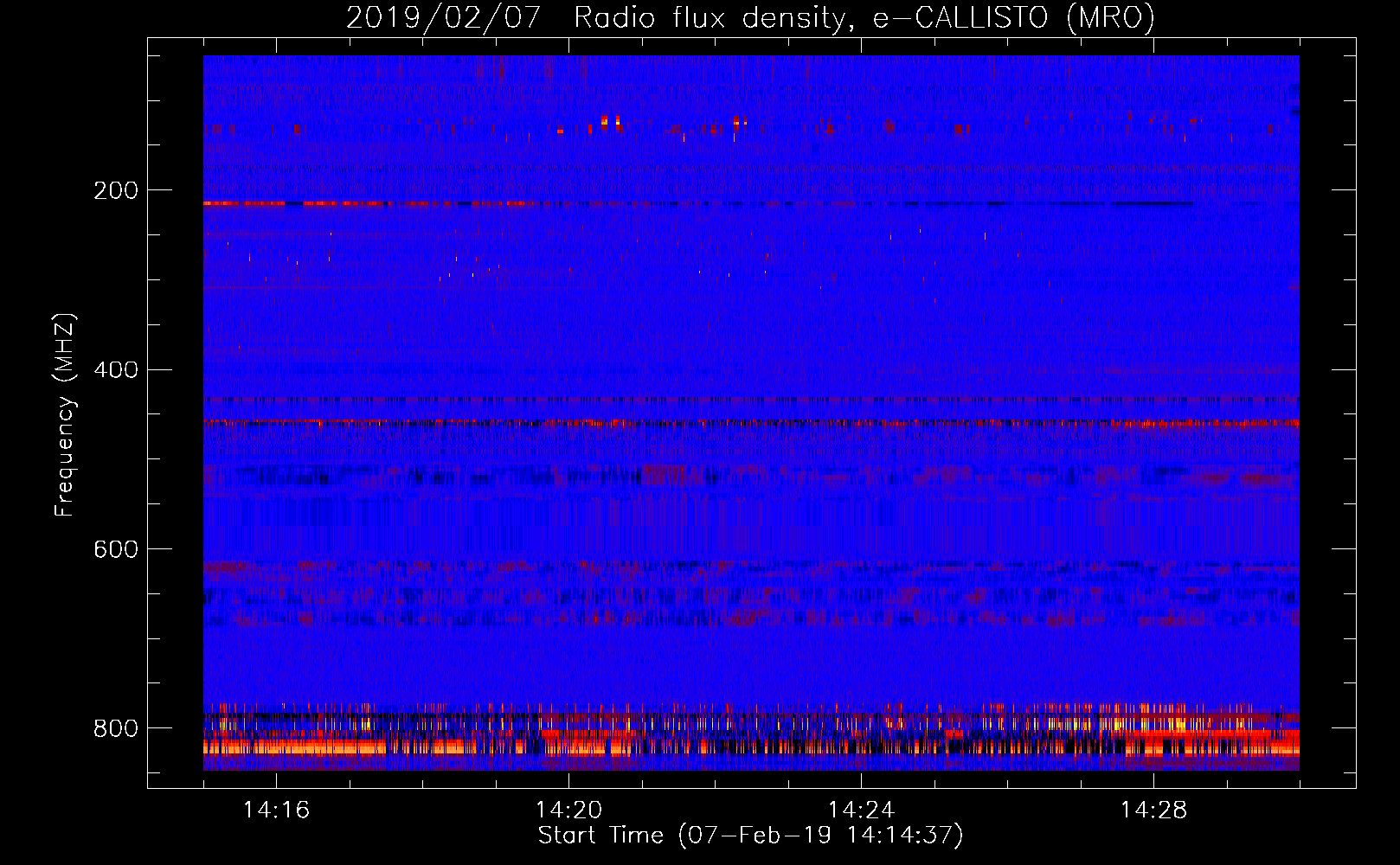Click the plot title e-CALLISTO (MRO)
Viewport: 1400px width, 865px height.
click(x=1013, y=18)
